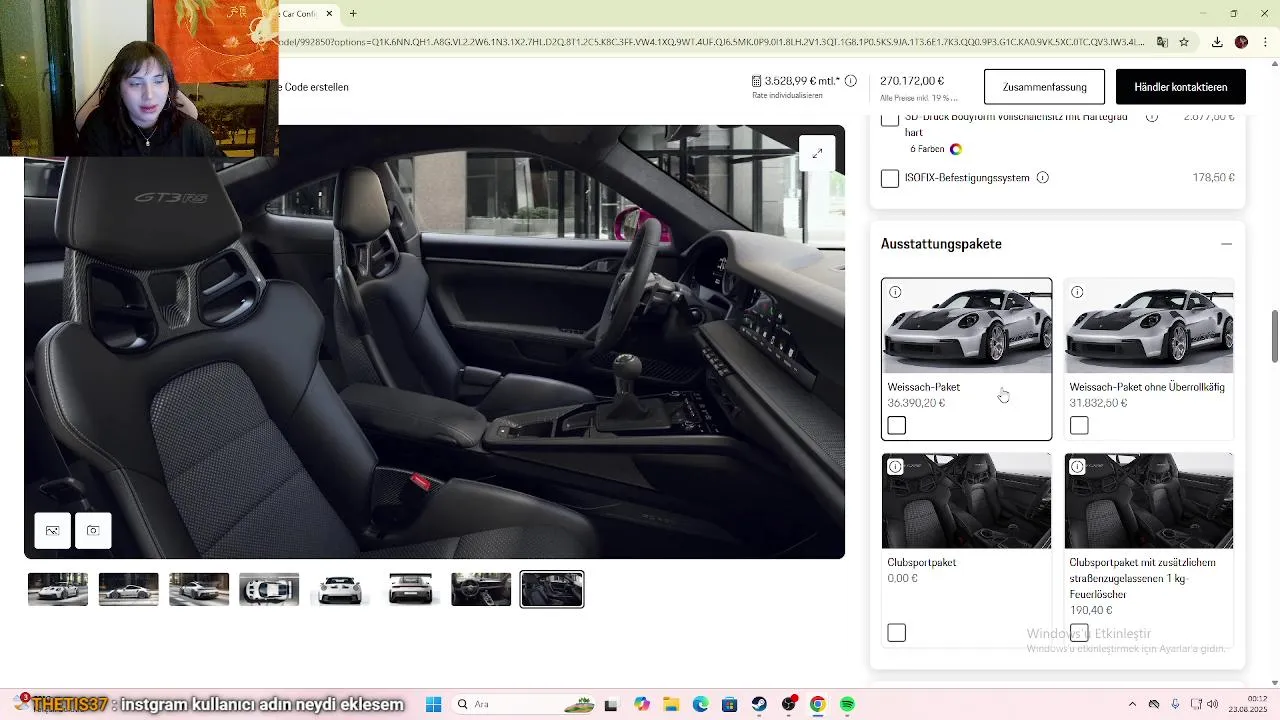This screenshot has width=1280, height=720.
Task: Click the camera snapshot view button
Action: point(93,530)
